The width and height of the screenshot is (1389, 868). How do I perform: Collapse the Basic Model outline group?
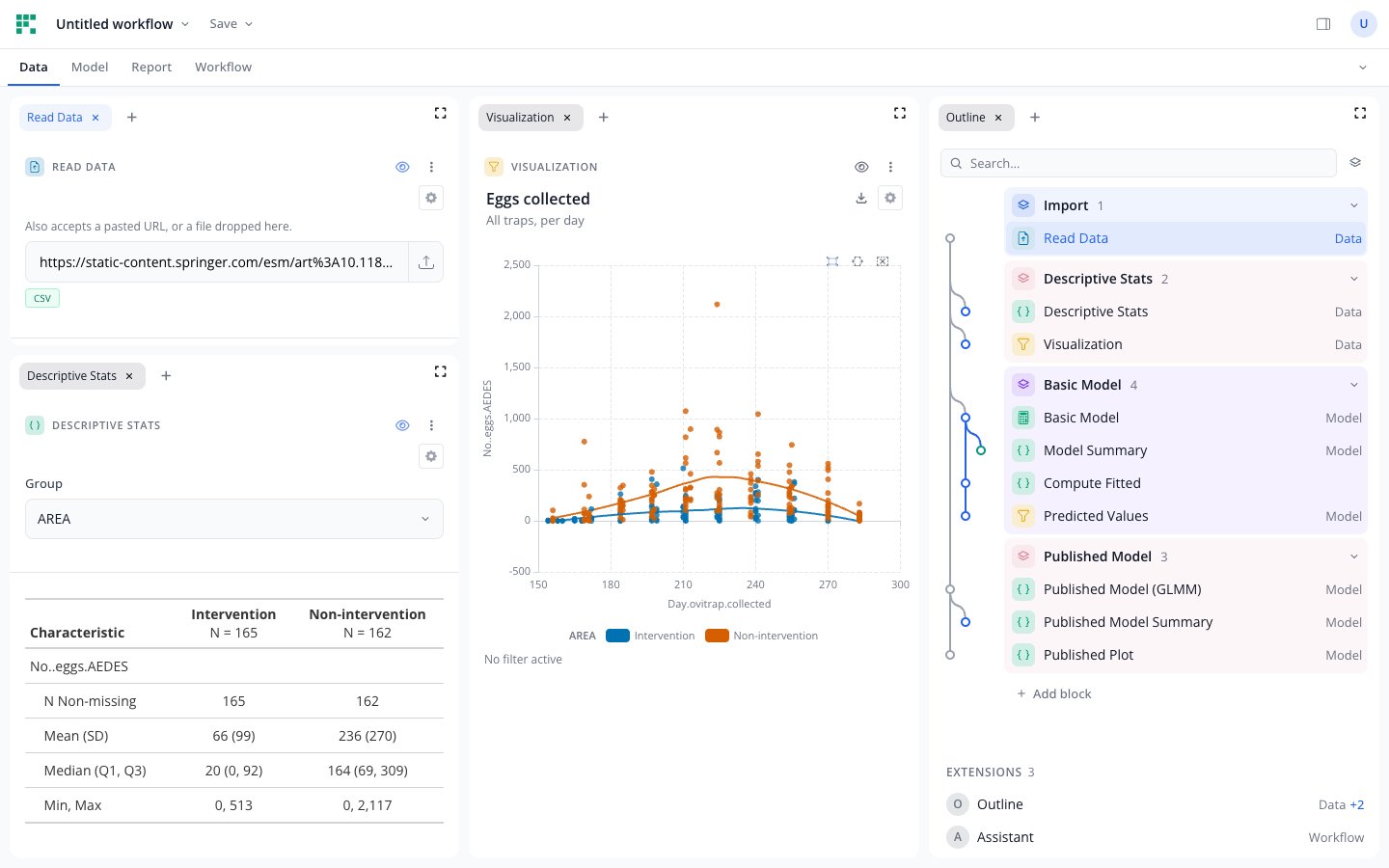pyautogui.click(x=1353, y=385)
